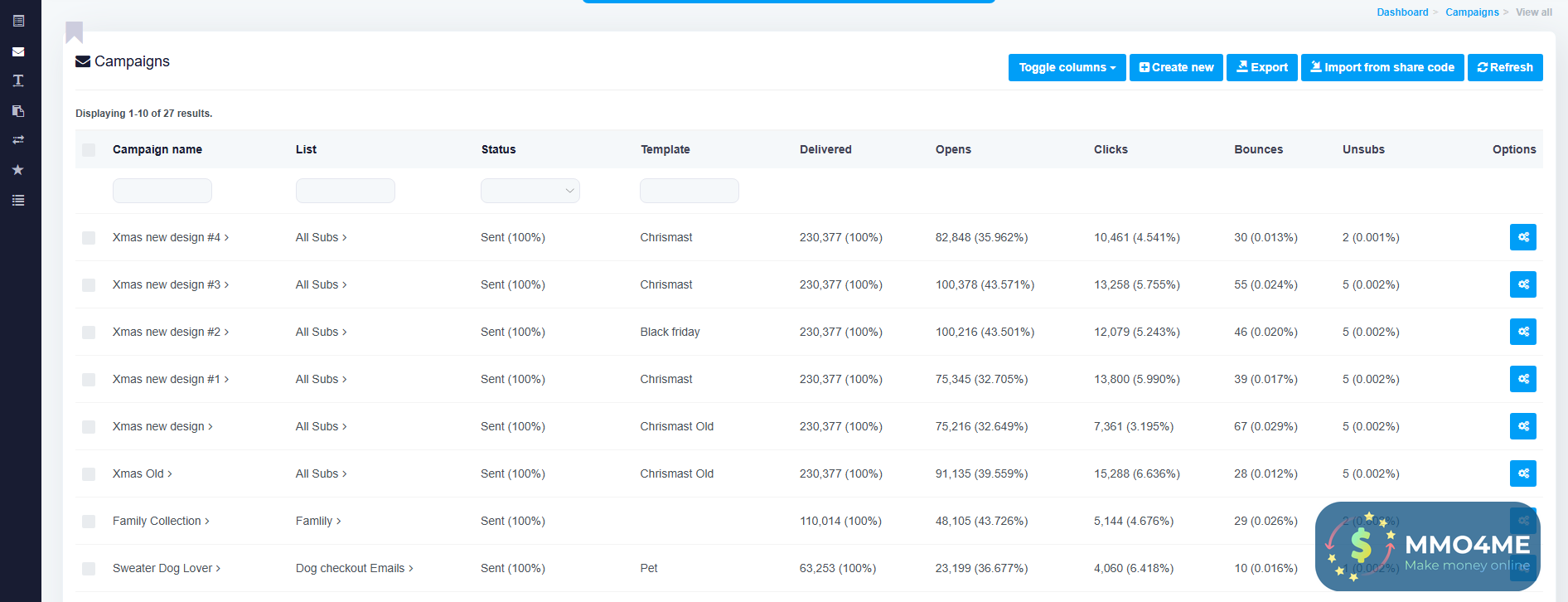Image resolution: width=1568 pixels, height=602 pixels.
Task: Open options gear for Xmas new design #2
Action: [x=1523, y=332]
